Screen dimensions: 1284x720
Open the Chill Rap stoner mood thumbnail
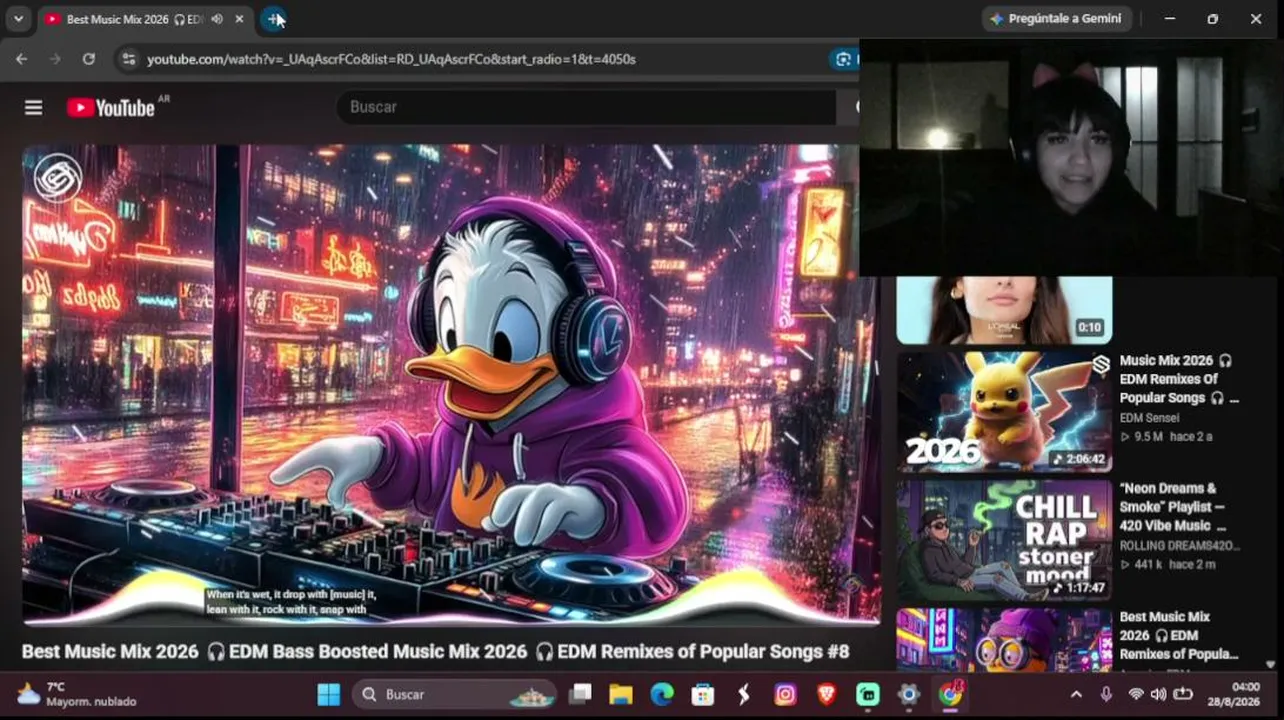[x=1004, y=540]
